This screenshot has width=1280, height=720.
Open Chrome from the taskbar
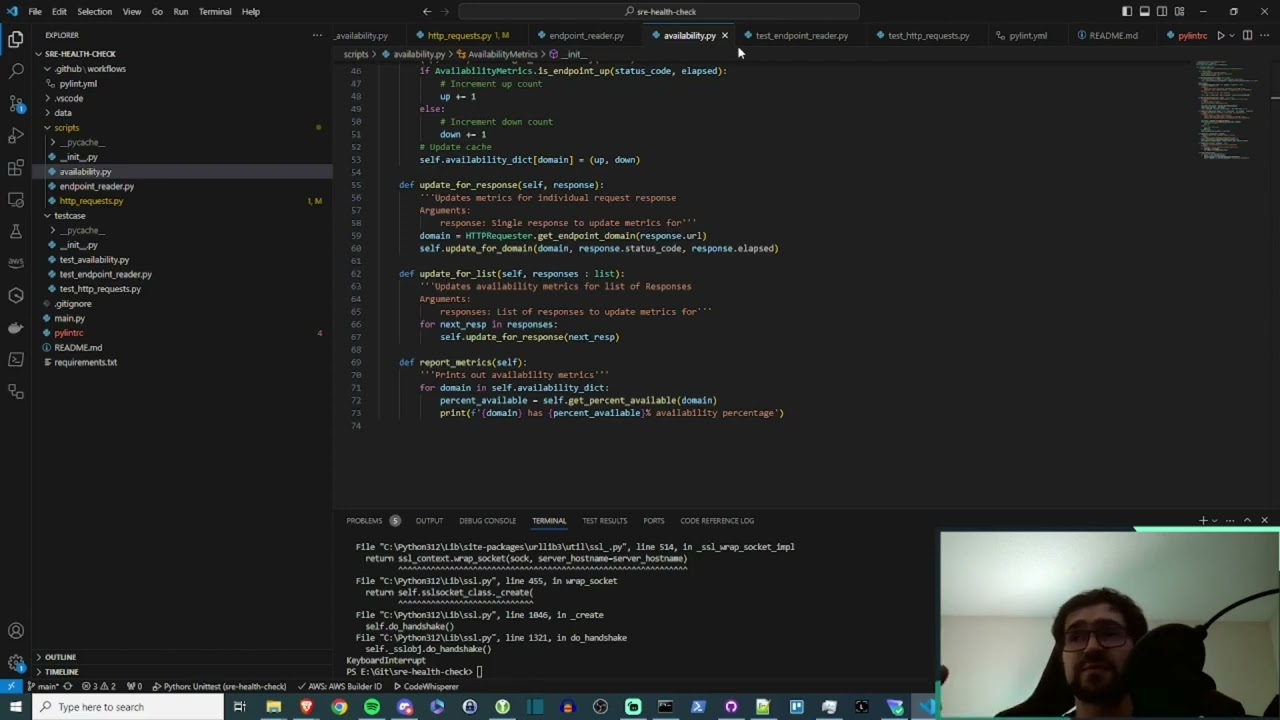tap(339, 707)
